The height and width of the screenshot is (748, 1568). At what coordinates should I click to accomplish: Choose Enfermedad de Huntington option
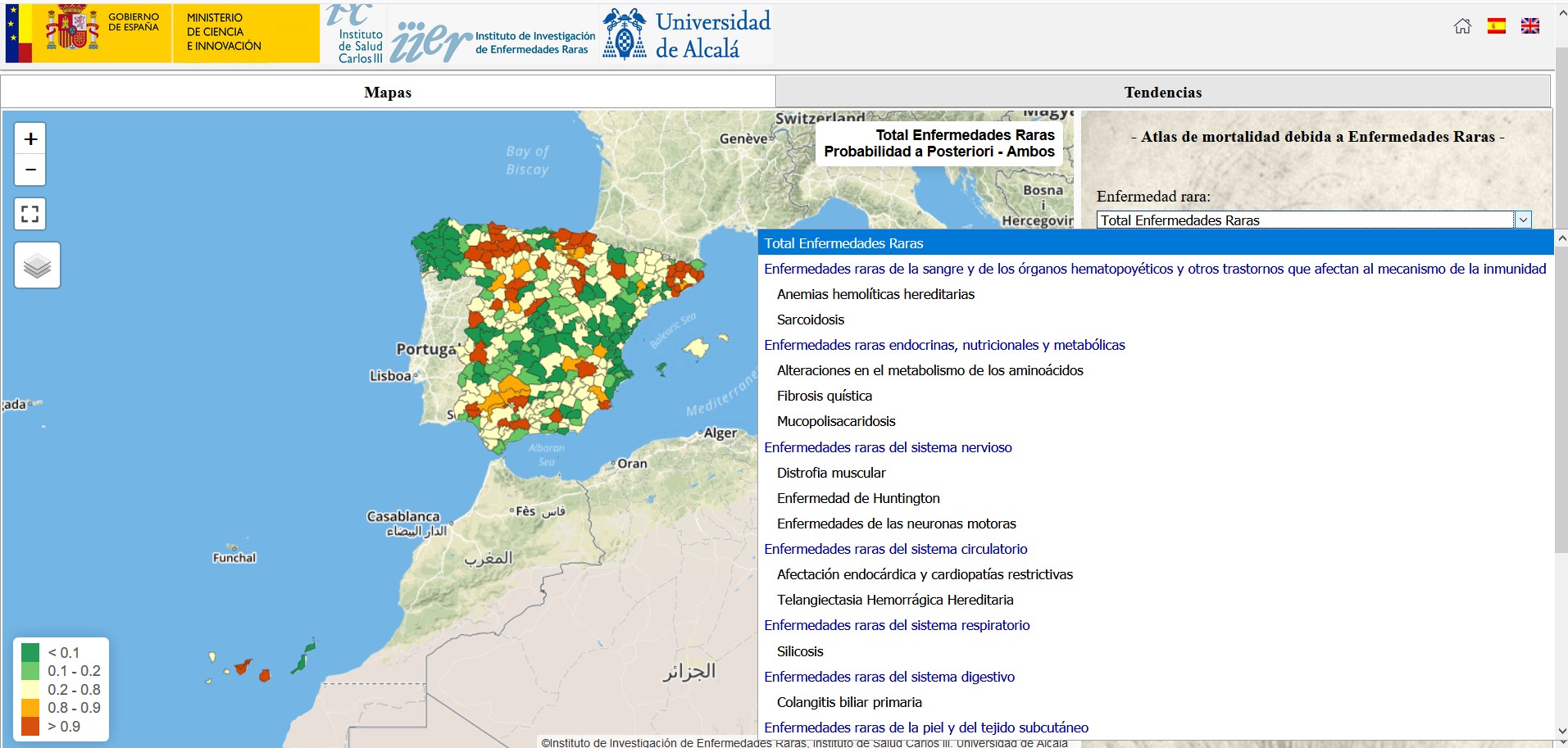click(1156, 498)
